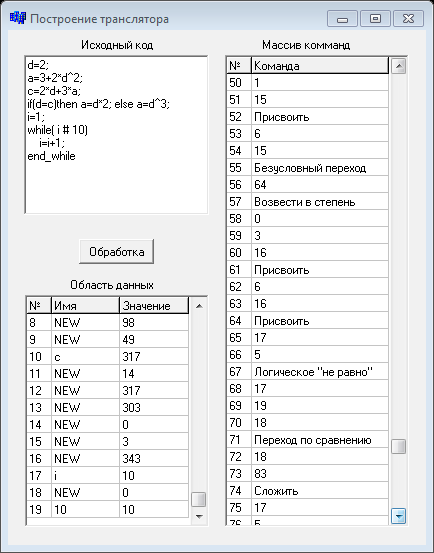Click scroll down arrow of Область данных table

199,516
